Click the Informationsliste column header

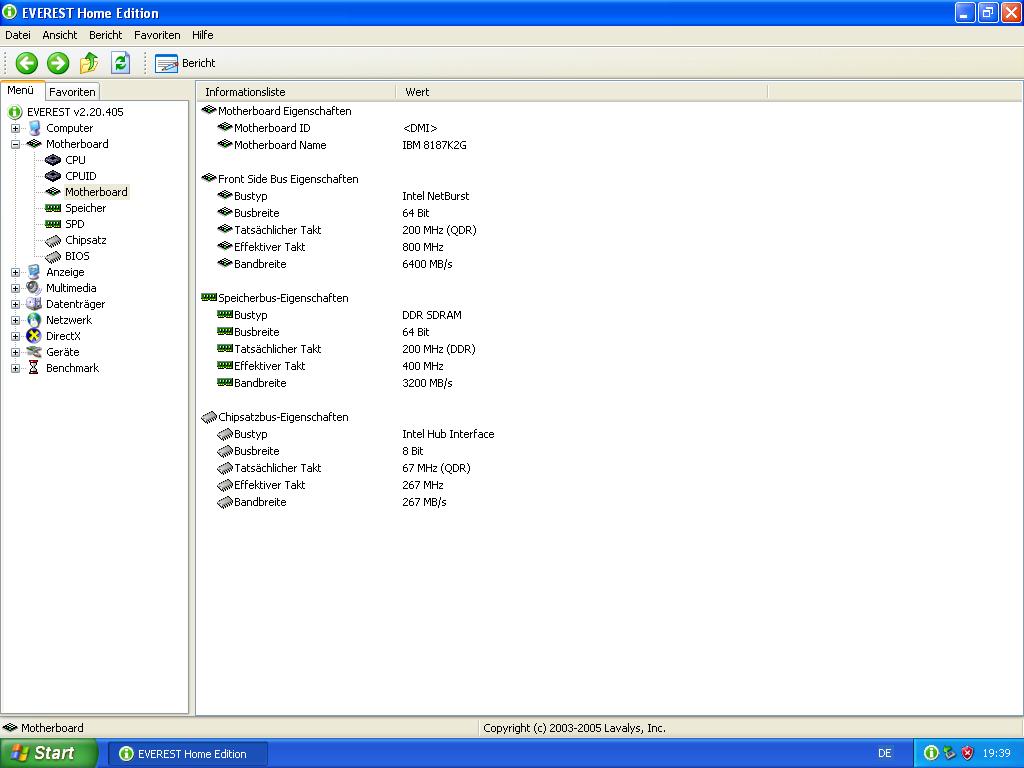point(296,92)
